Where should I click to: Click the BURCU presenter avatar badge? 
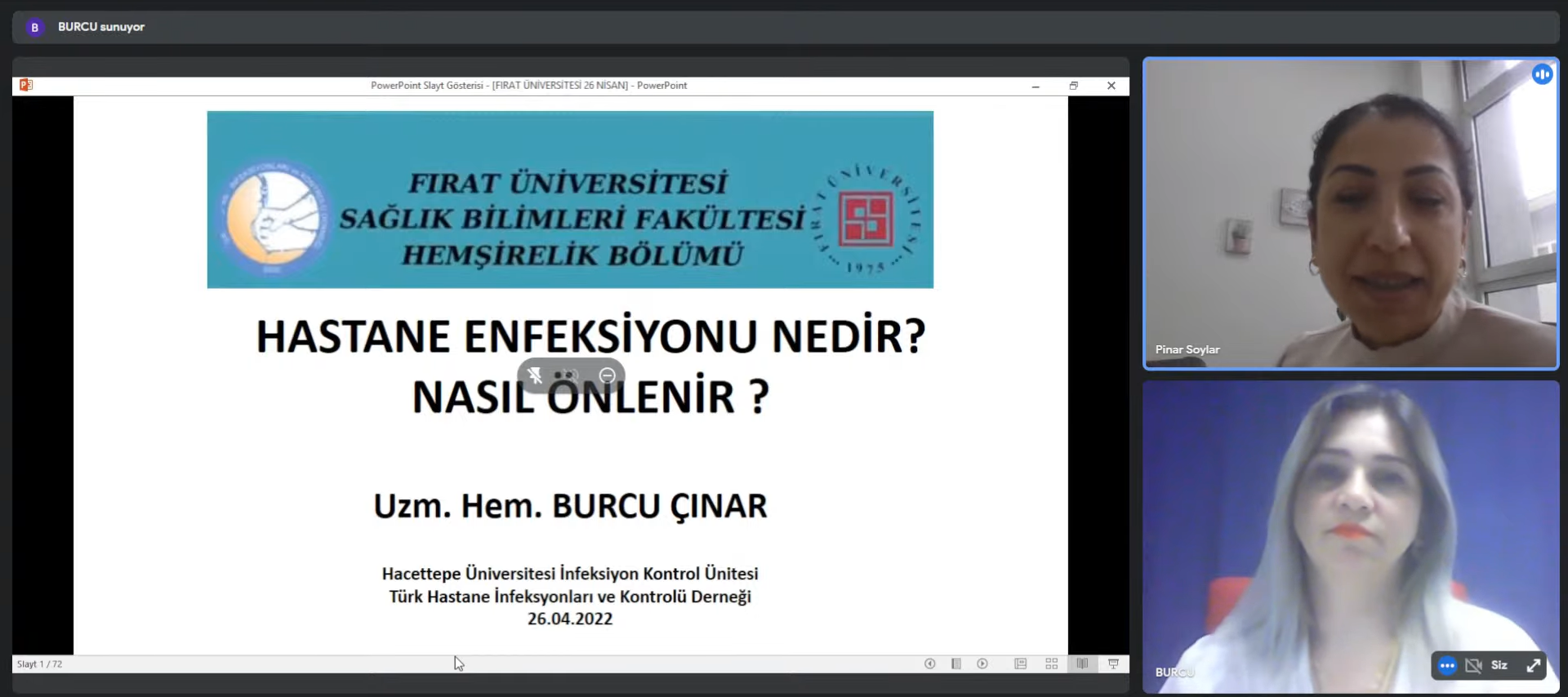[34, 27]
